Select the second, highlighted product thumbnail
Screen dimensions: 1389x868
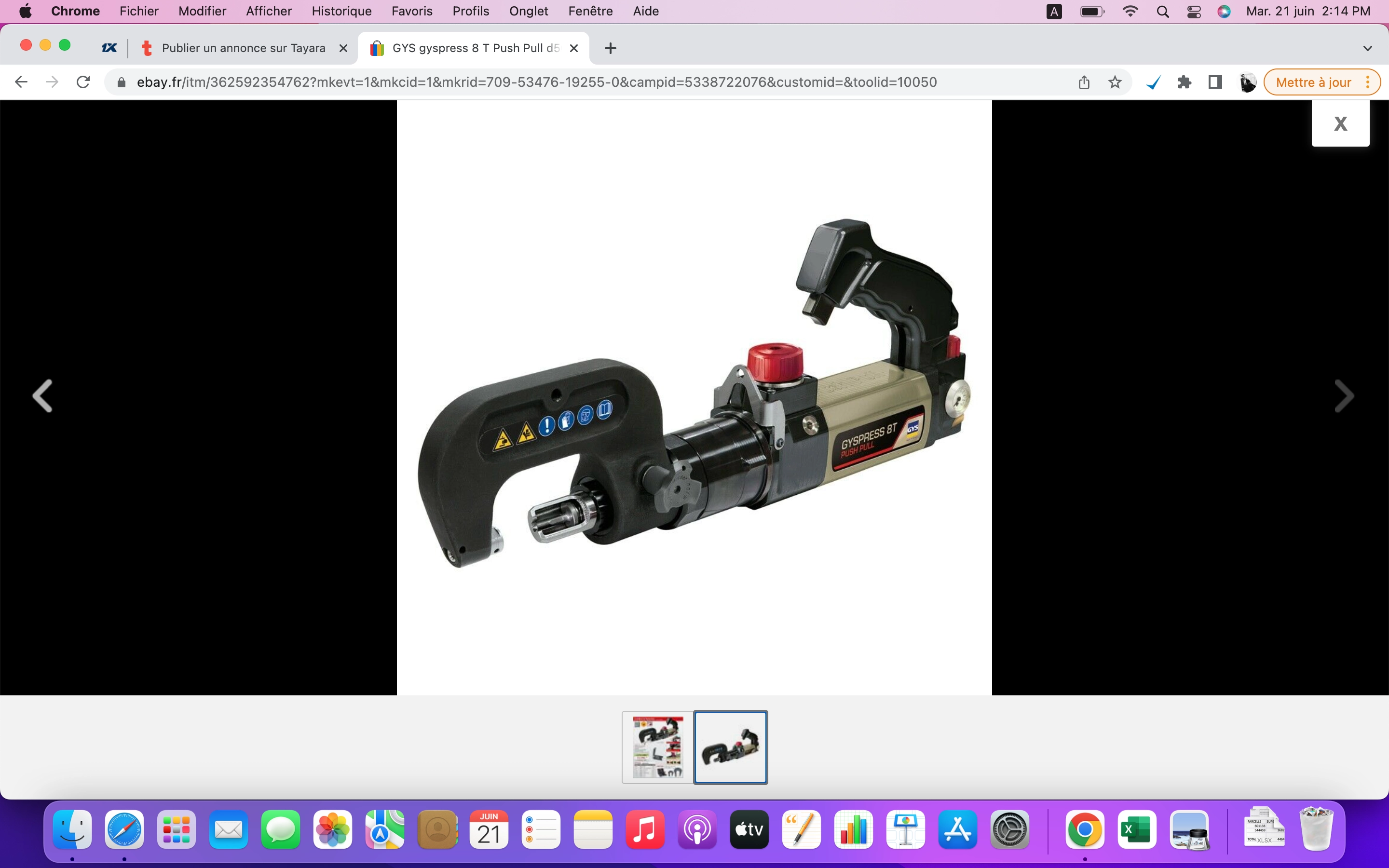click(x=731, y=747)
